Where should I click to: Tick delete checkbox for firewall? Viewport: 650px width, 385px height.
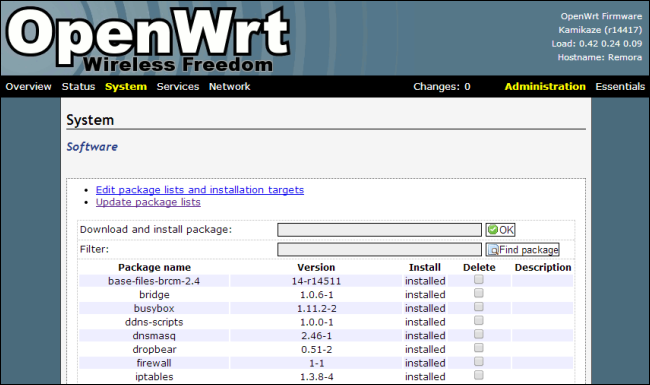[x=479, y=361]
